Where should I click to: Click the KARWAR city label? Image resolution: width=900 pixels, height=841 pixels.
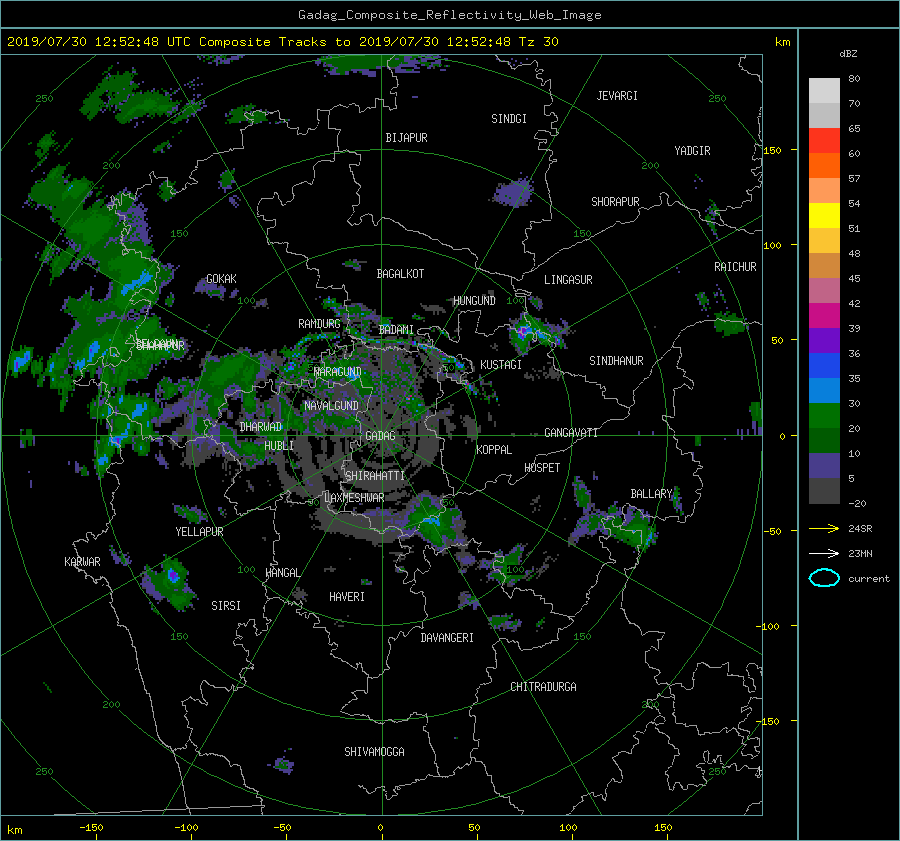click(x=82, y=562)
